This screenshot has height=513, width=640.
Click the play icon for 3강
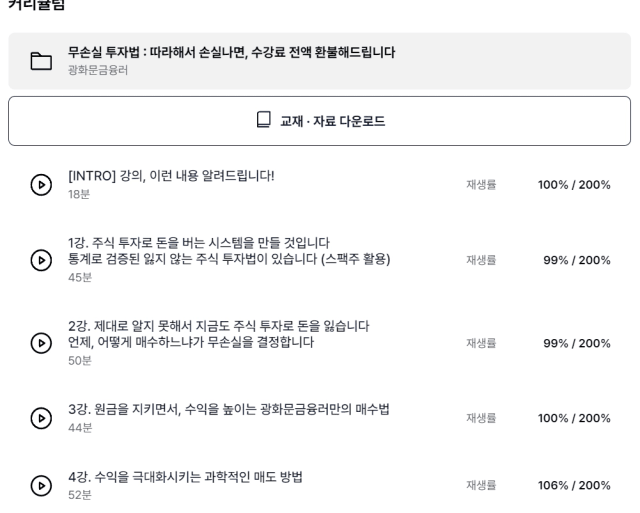[x=41, y=418]
